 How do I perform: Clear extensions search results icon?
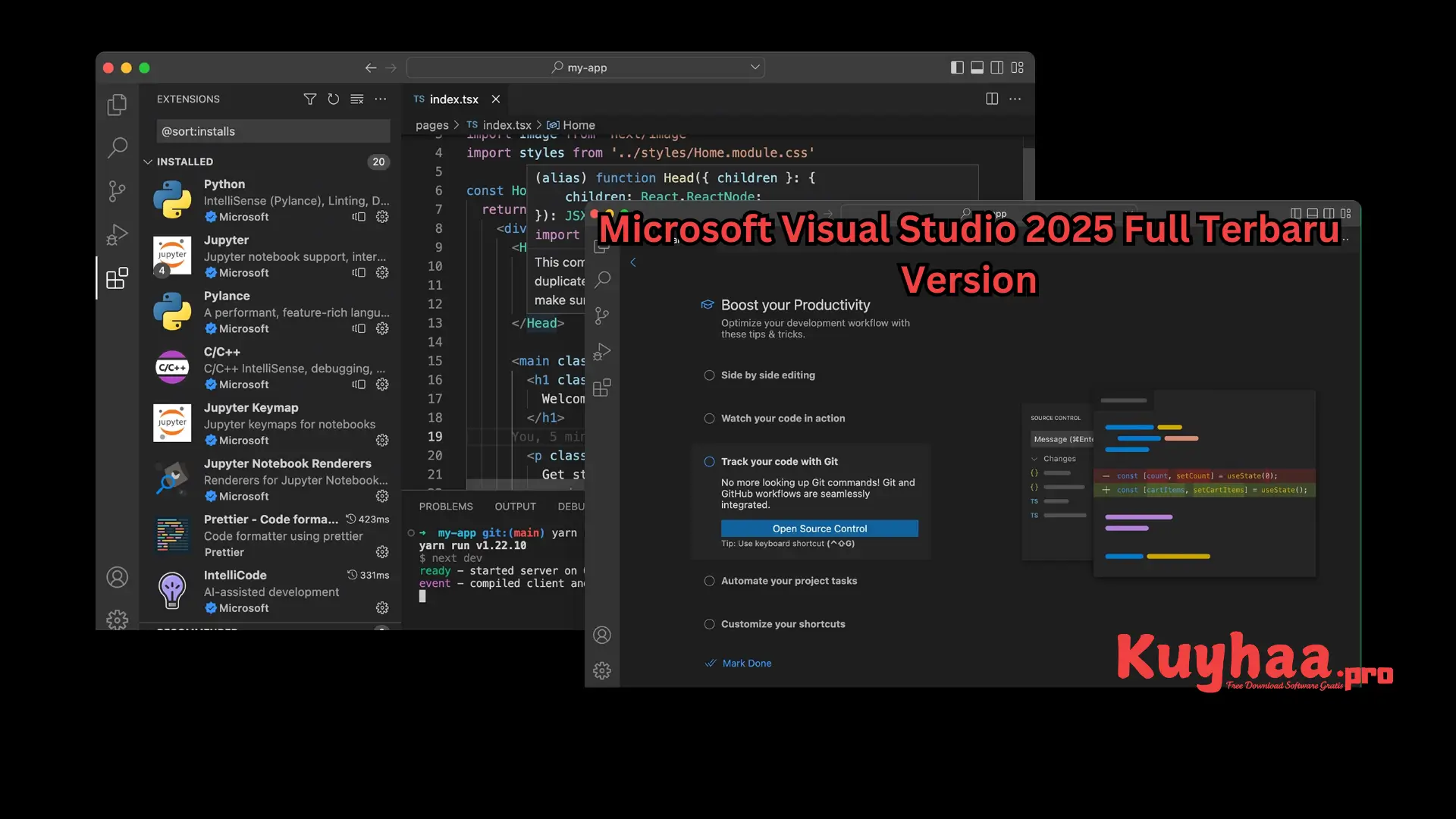coord(357,99)
